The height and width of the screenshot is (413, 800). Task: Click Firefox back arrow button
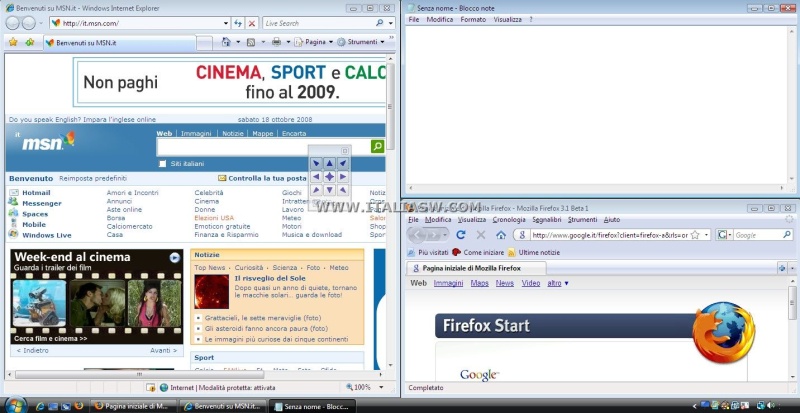click(x=416, y=235)
